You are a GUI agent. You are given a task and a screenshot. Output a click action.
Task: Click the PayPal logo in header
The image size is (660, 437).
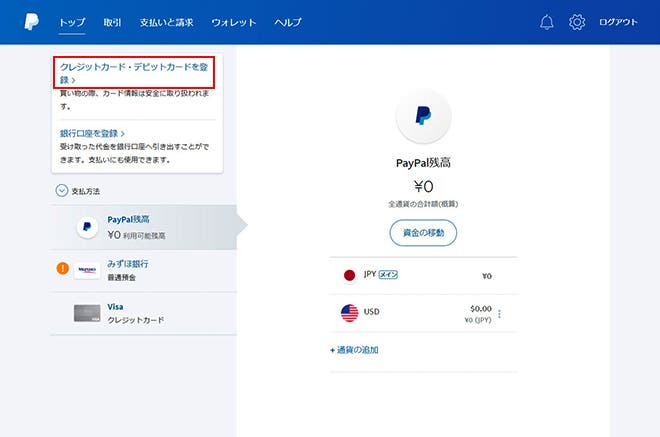coord(31,22)
